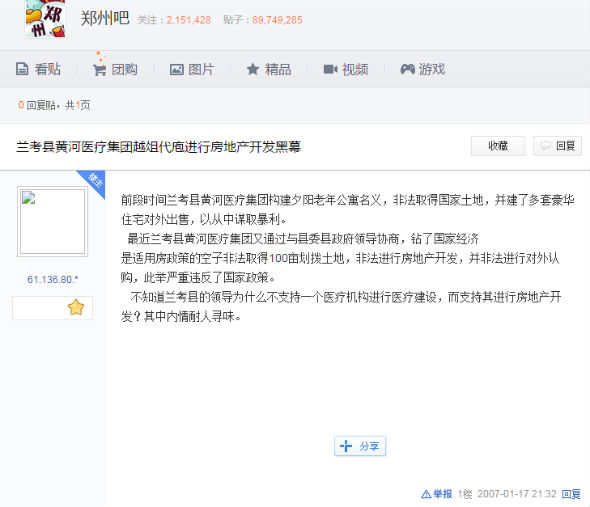
Task: Click the 回复 button beside the post title
Action: 557,146
